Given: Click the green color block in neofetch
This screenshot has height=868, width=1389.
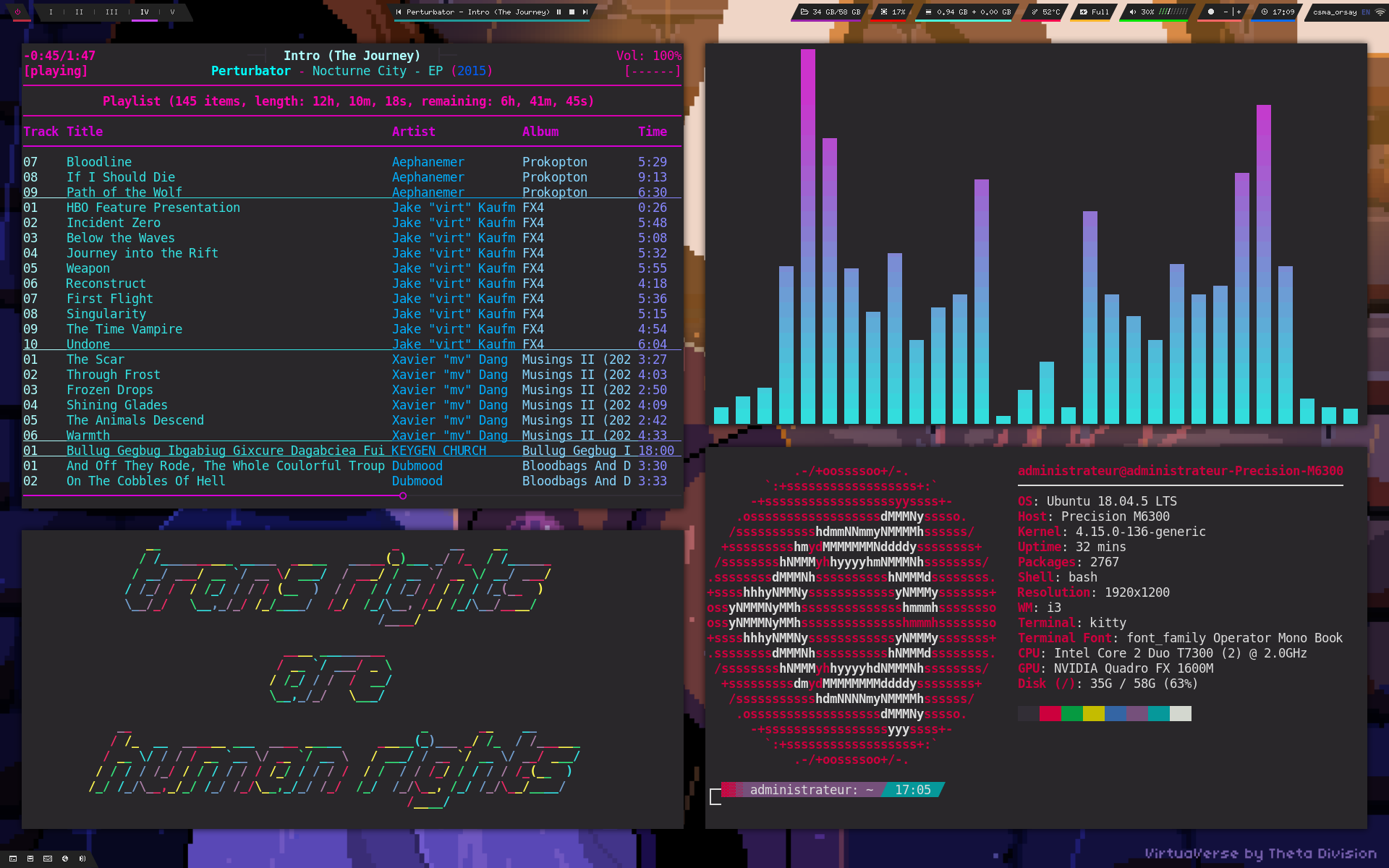Looking at the screenshot, I should click(x=1072, y=714).
